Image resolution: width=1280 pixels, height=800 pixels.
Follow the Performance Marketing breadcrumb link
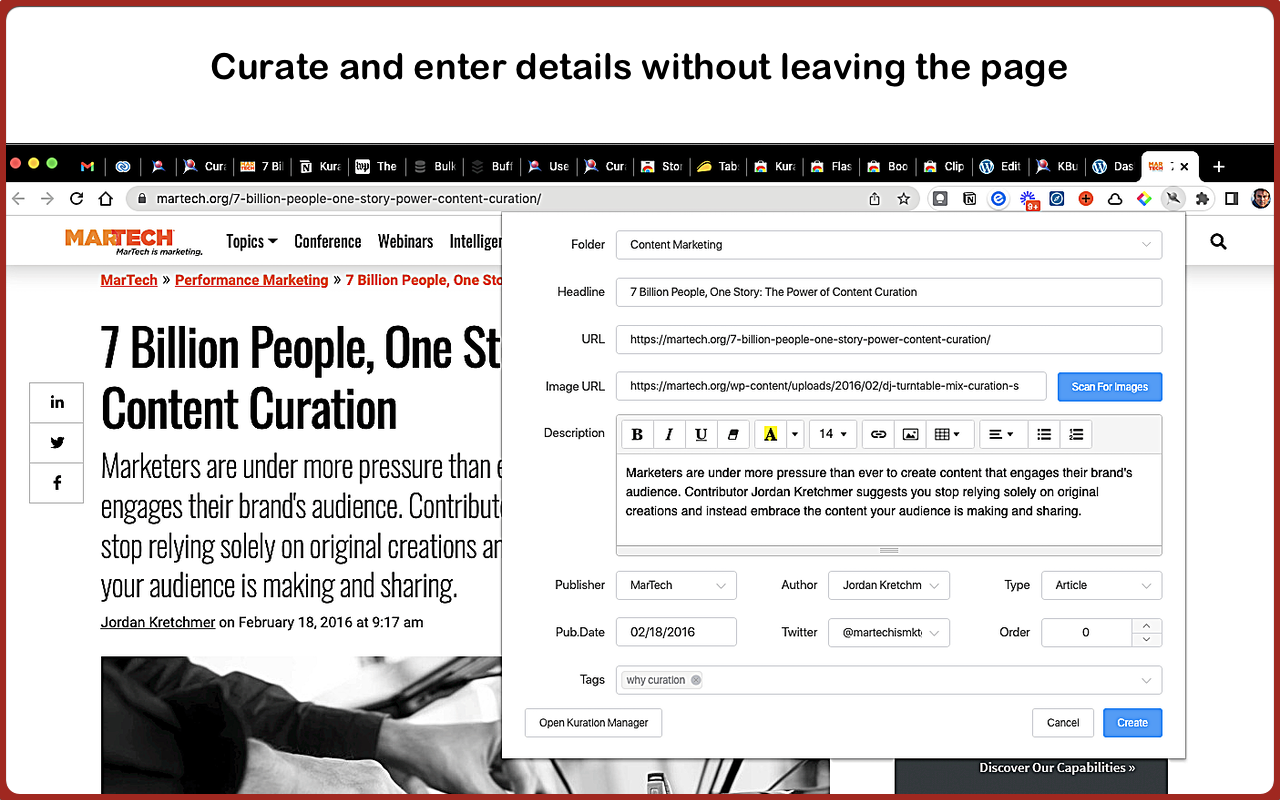tap(251, 280)
